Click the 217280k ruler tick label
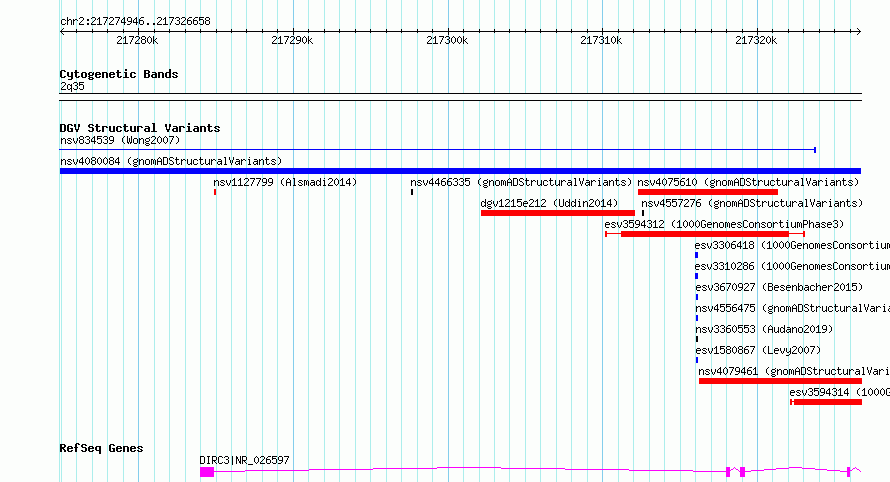Viewport: 890px width, 482px height. [x=137, y=40]
